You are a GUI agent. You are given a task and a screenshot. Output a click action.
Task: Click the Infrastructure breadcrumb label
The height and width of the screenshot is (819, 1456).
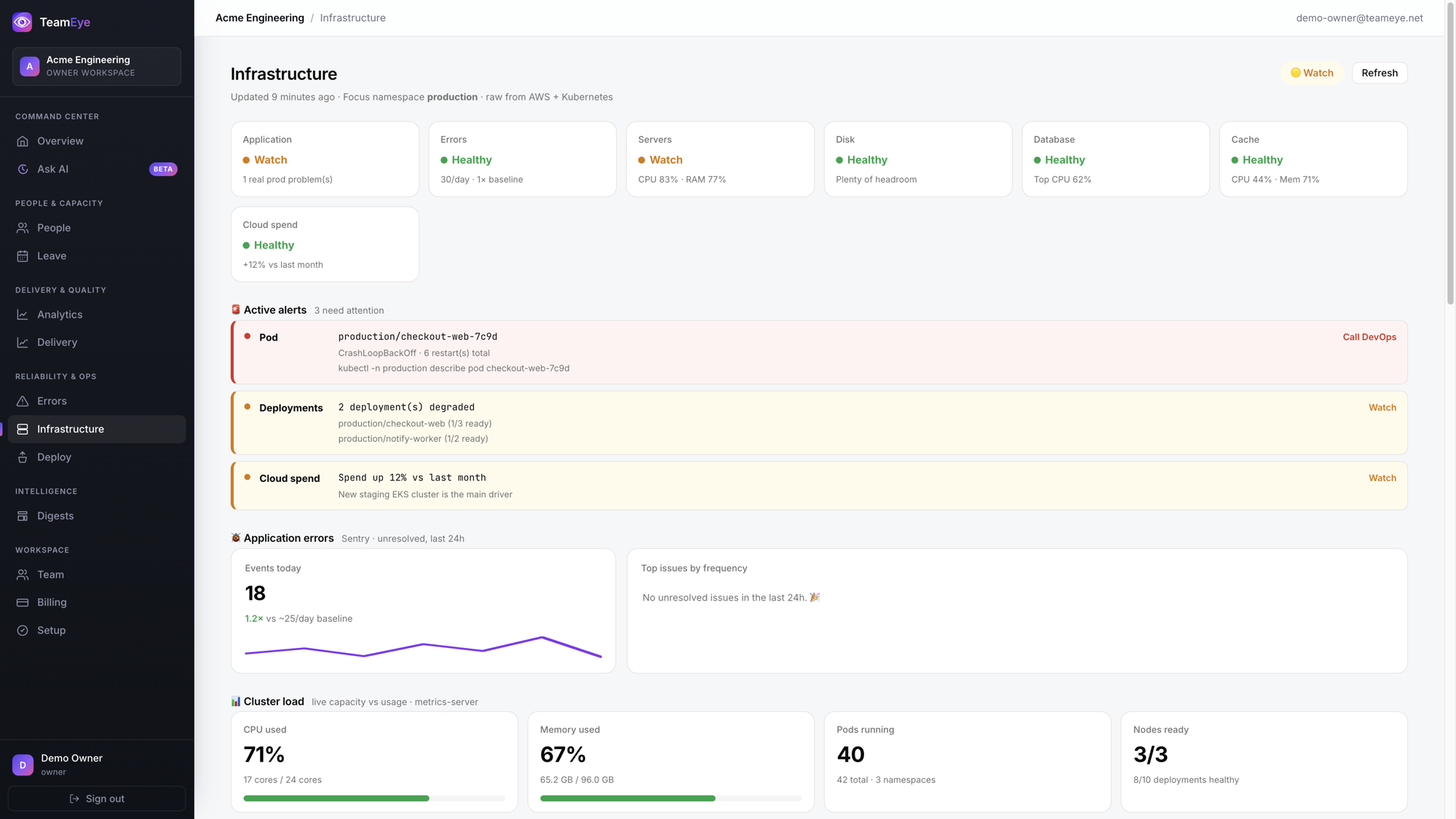(353, 17)
